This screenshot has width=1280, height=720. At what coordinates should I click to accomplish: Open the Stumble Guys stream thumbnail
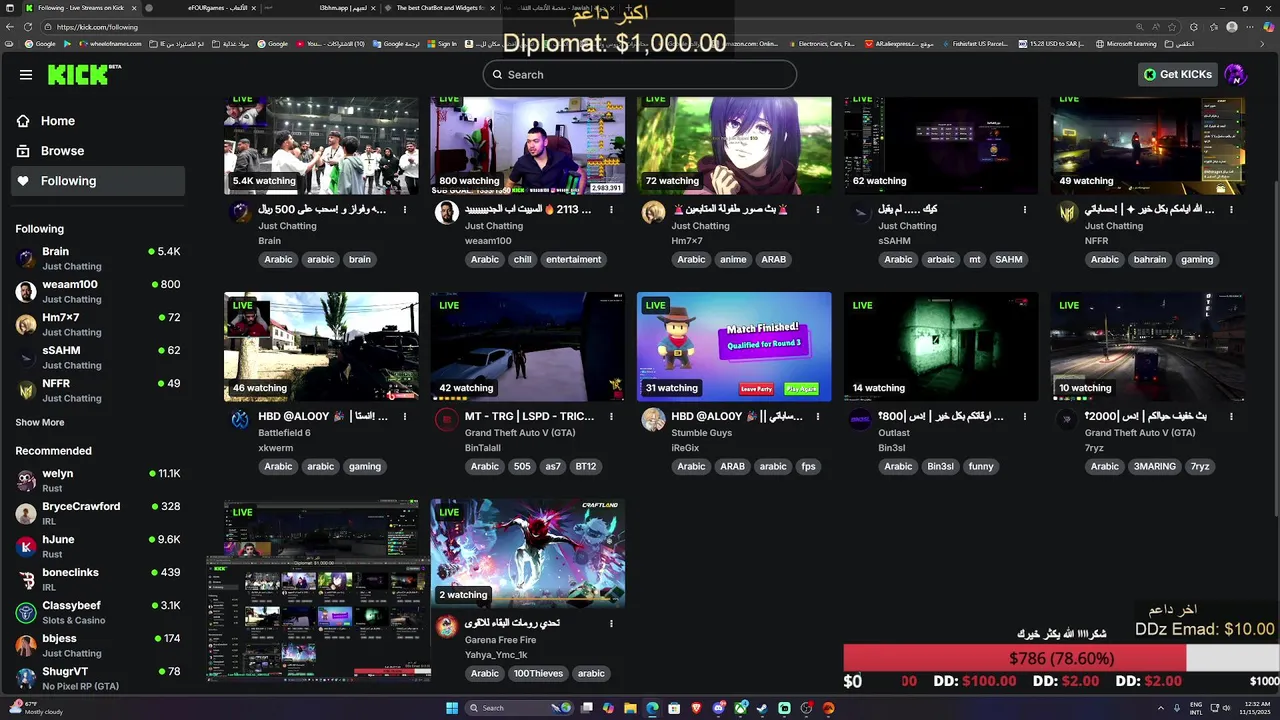pyautogui.click(x=734, y=346)
